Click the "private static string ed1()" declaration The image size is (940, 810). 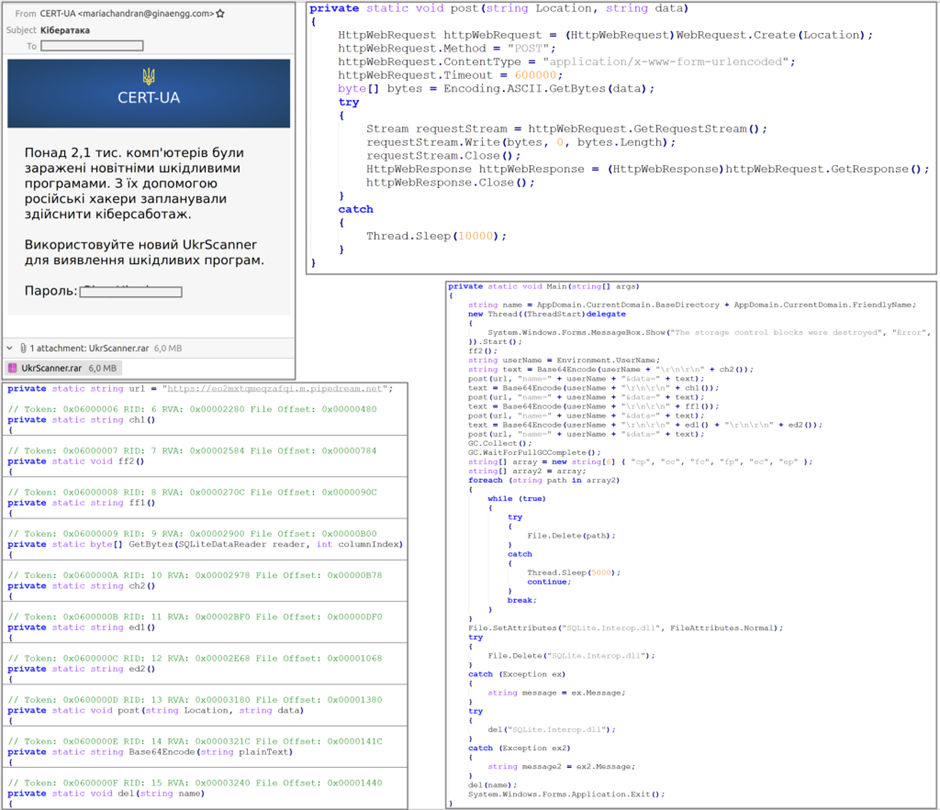(81, 627)
